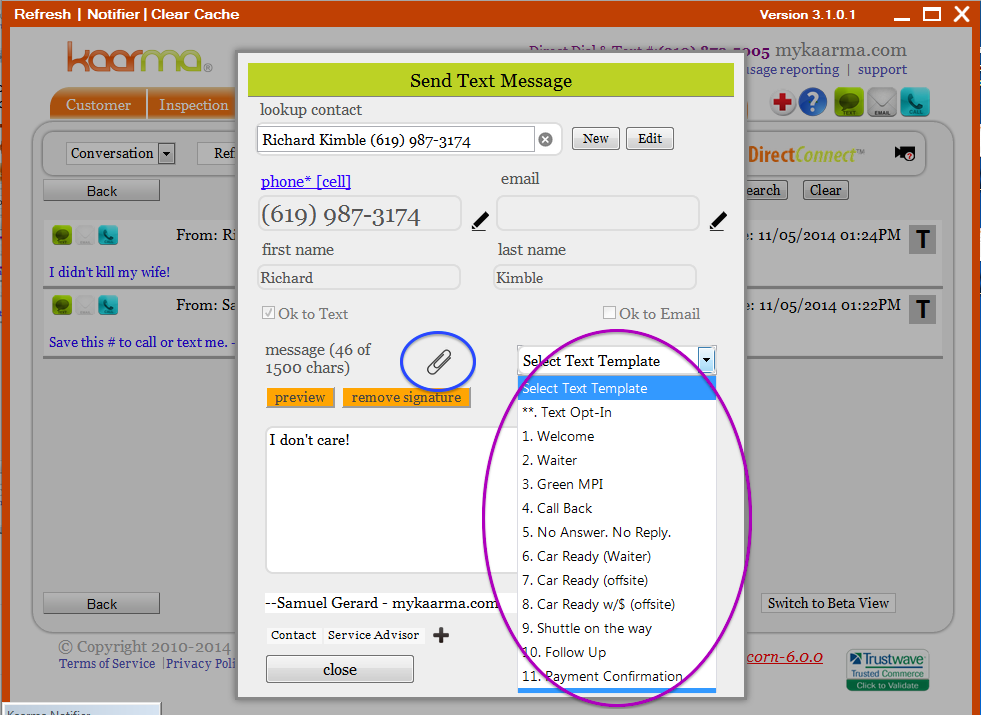Screen dimensions: 981x715
Task: Click the pencil icon next to the phone field
Action: point(480,221)
